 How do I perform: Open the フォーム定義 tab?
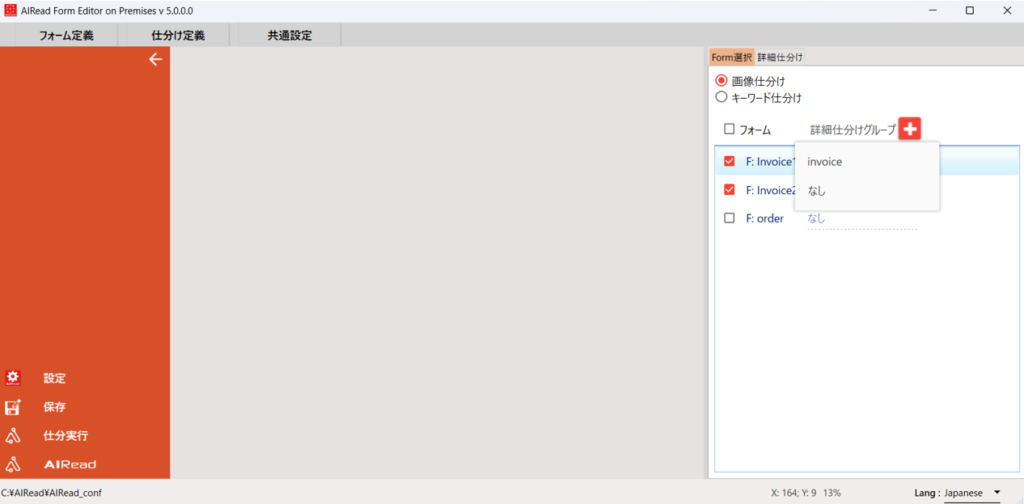66,36
